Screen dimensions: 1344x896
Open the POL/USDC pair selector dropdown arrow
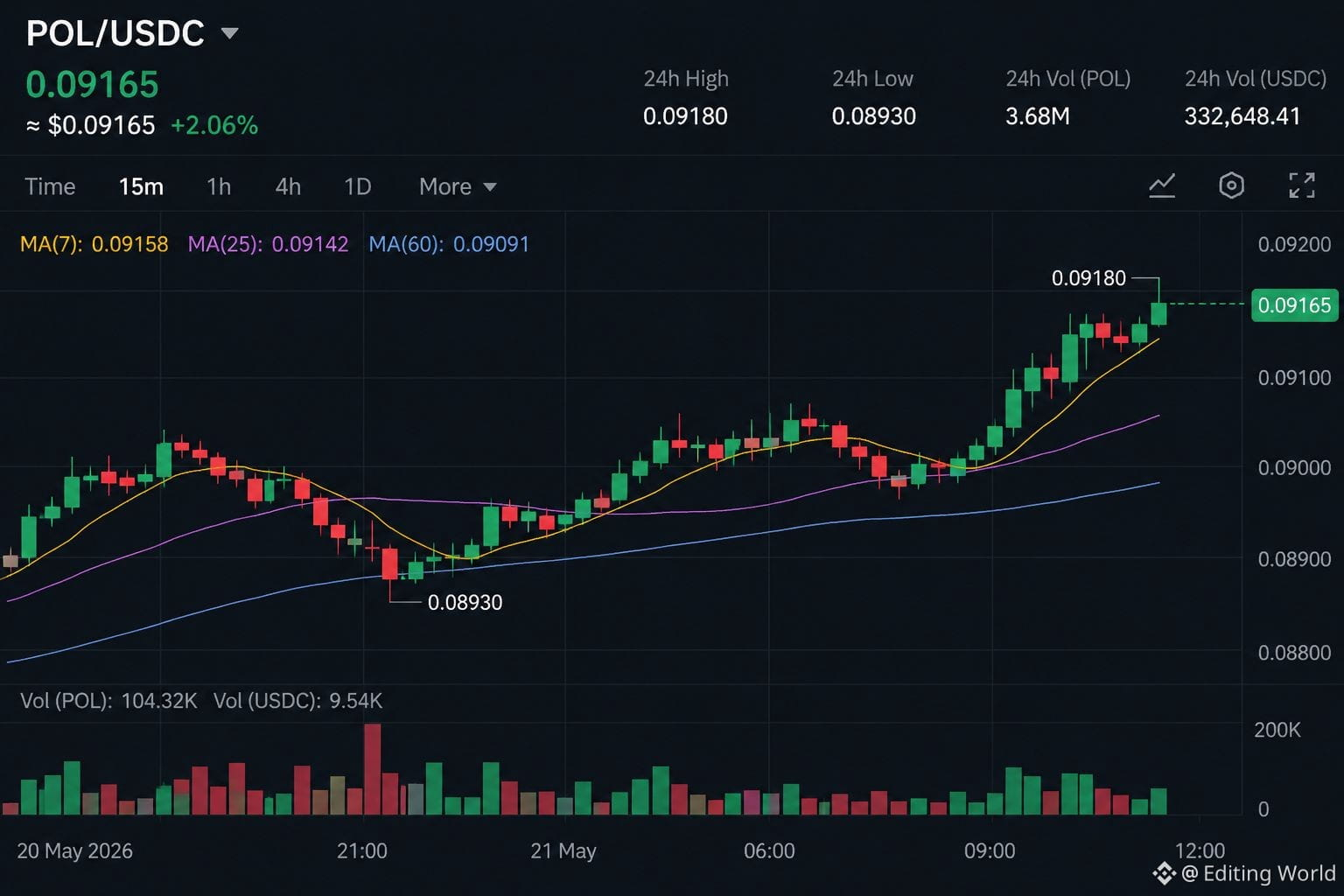(x=229, y=33)
